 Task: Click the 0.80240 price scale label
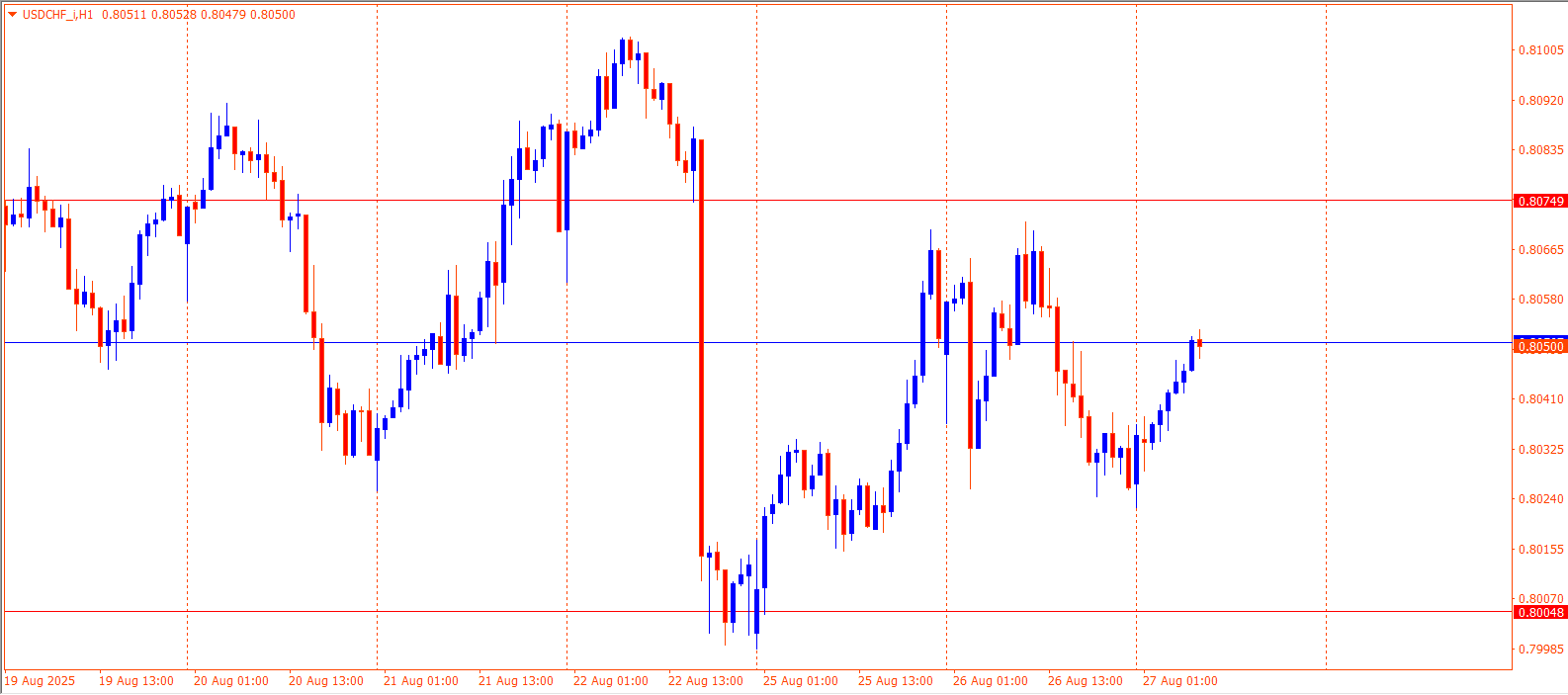pos(1541,499)
